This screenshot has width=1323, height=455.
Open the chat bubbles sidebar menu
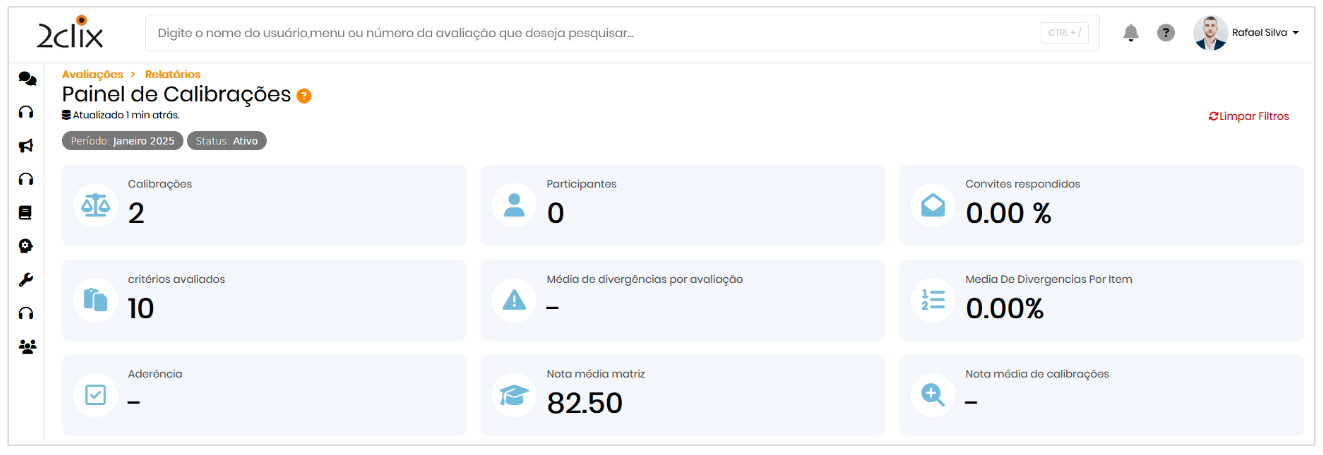(x=27, y=80)
